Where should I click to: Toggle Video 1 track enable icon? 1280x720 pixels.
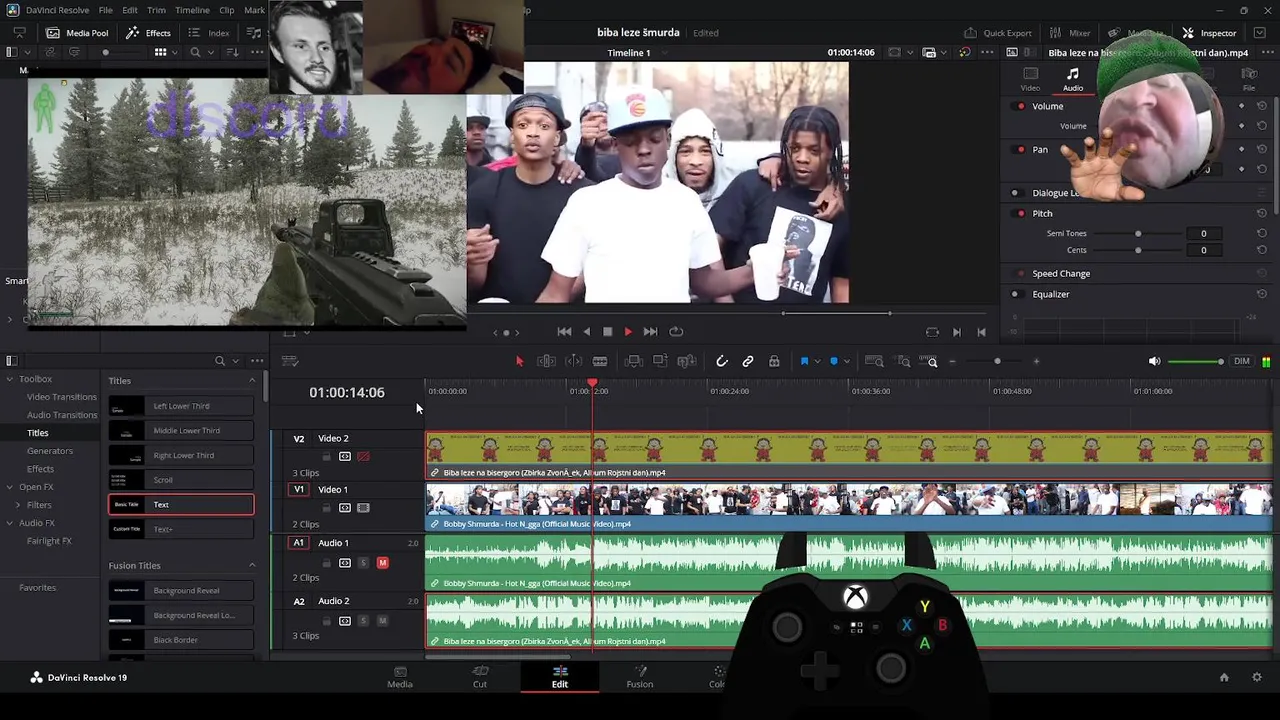[x=363, y=508]
